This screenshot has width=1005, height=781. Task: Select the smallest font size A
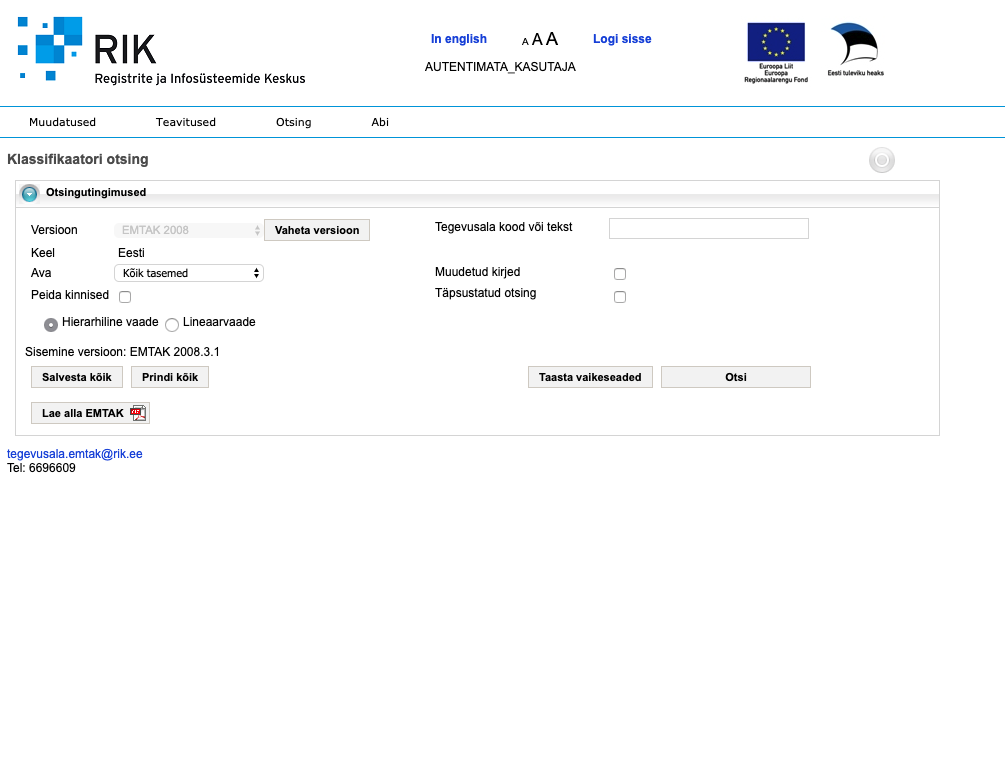coord(525,42)
